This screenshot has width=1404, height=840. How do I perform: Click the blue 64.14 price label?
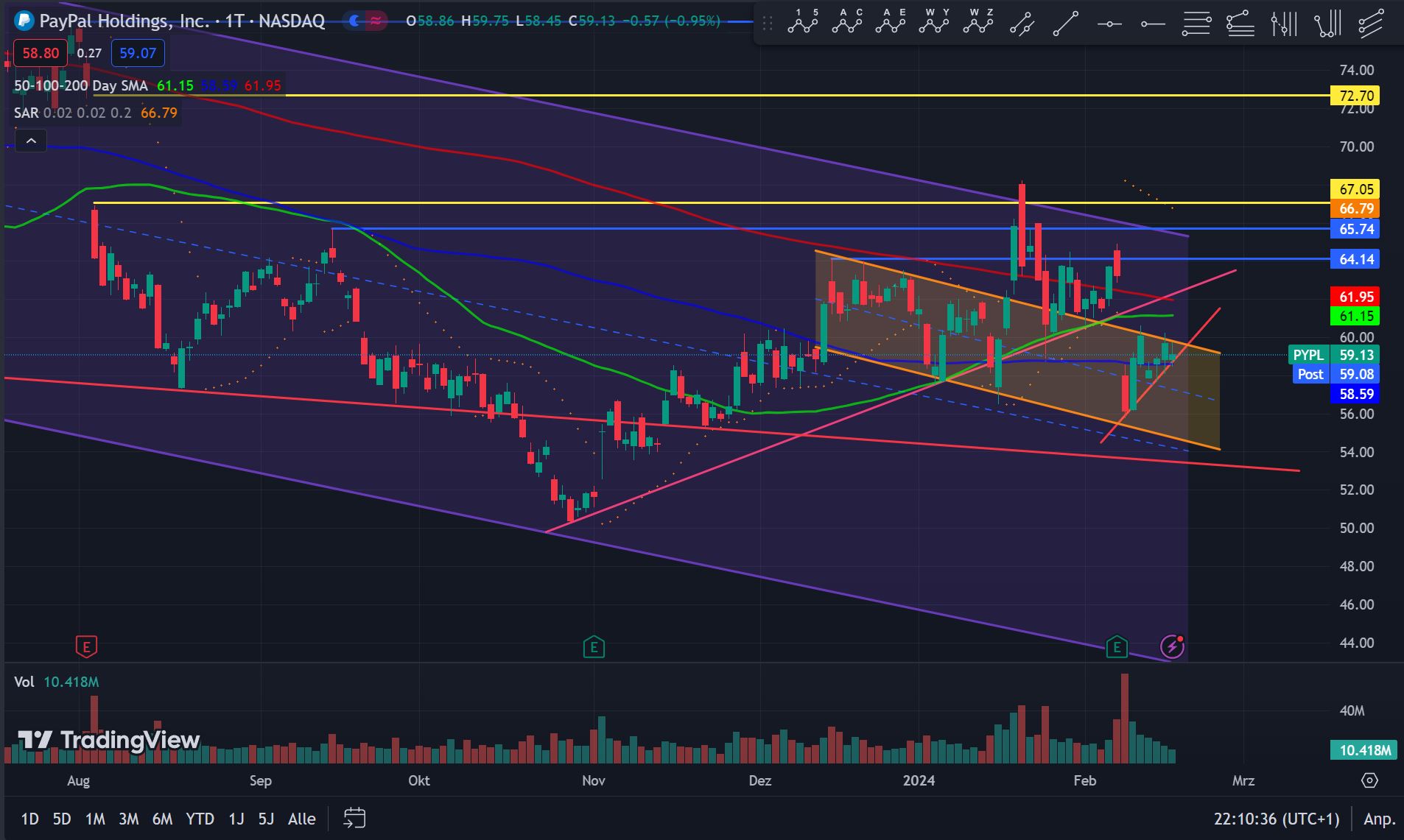coord(1355,259)
